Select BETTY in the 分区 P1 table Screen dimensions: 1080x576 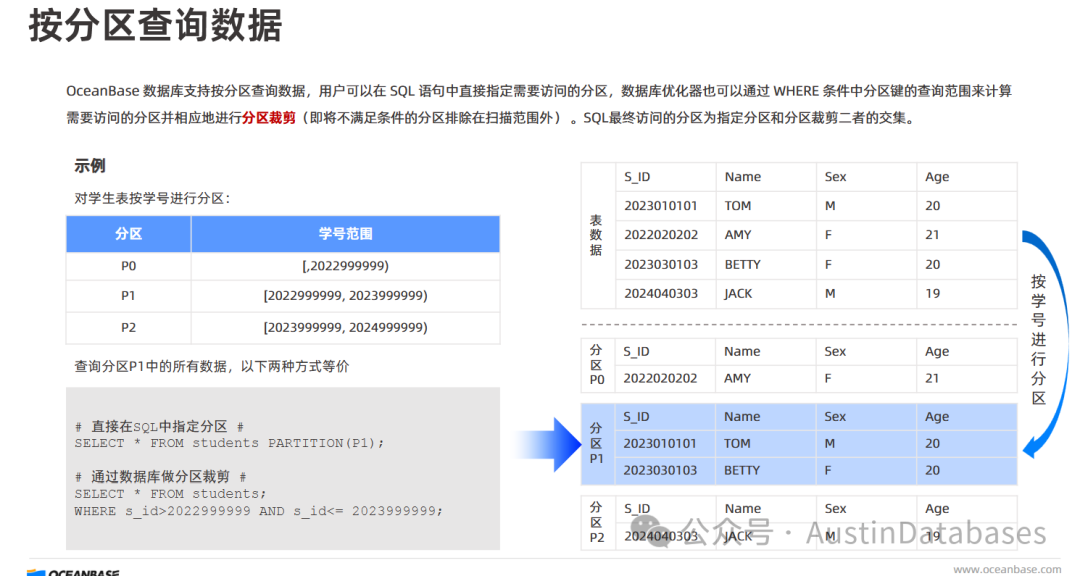pyautogui.click(x=742, y=471)
